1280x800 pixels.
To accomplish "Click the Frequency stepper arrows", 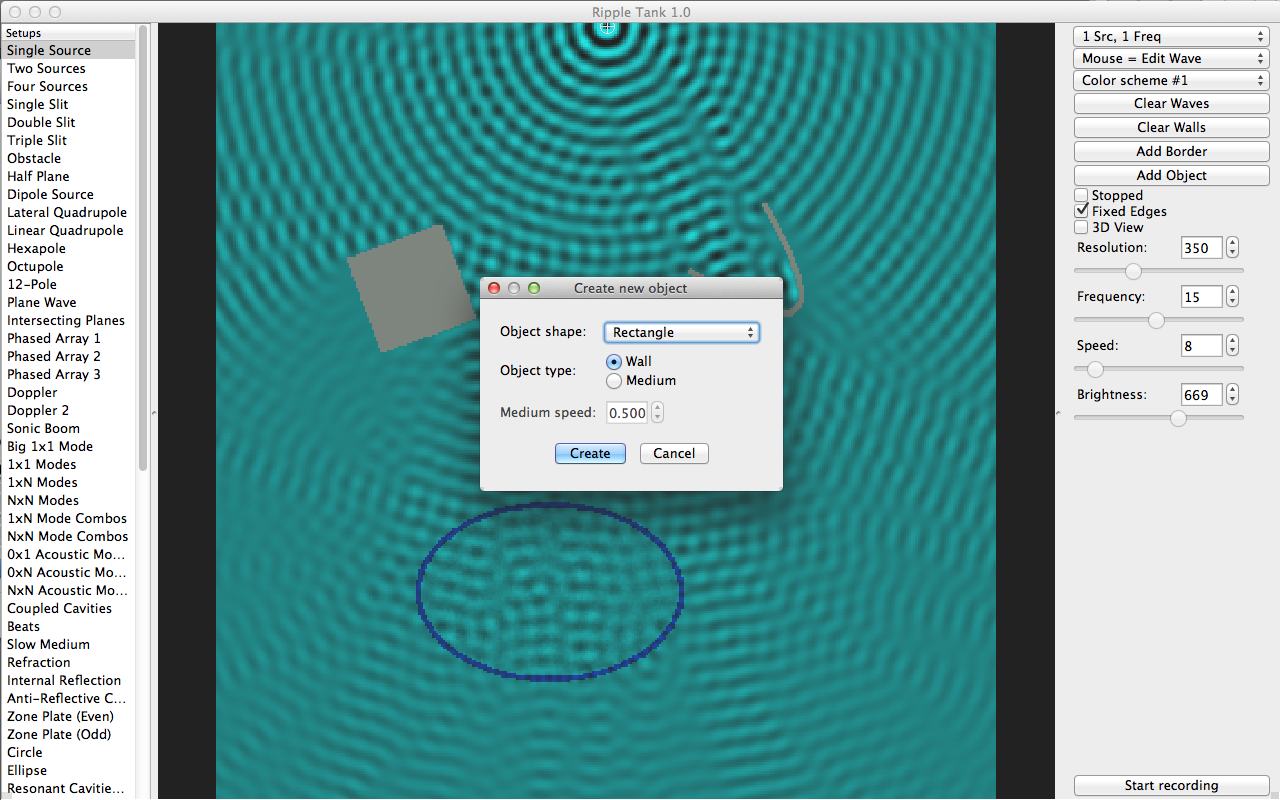I will point(1232,297).
